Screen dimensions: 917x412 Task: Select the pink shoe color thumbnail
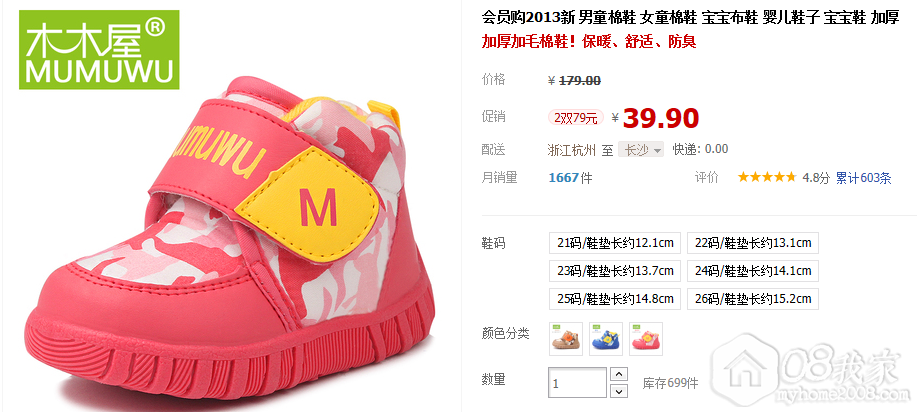pyautogui.click(x=646, y=339)
